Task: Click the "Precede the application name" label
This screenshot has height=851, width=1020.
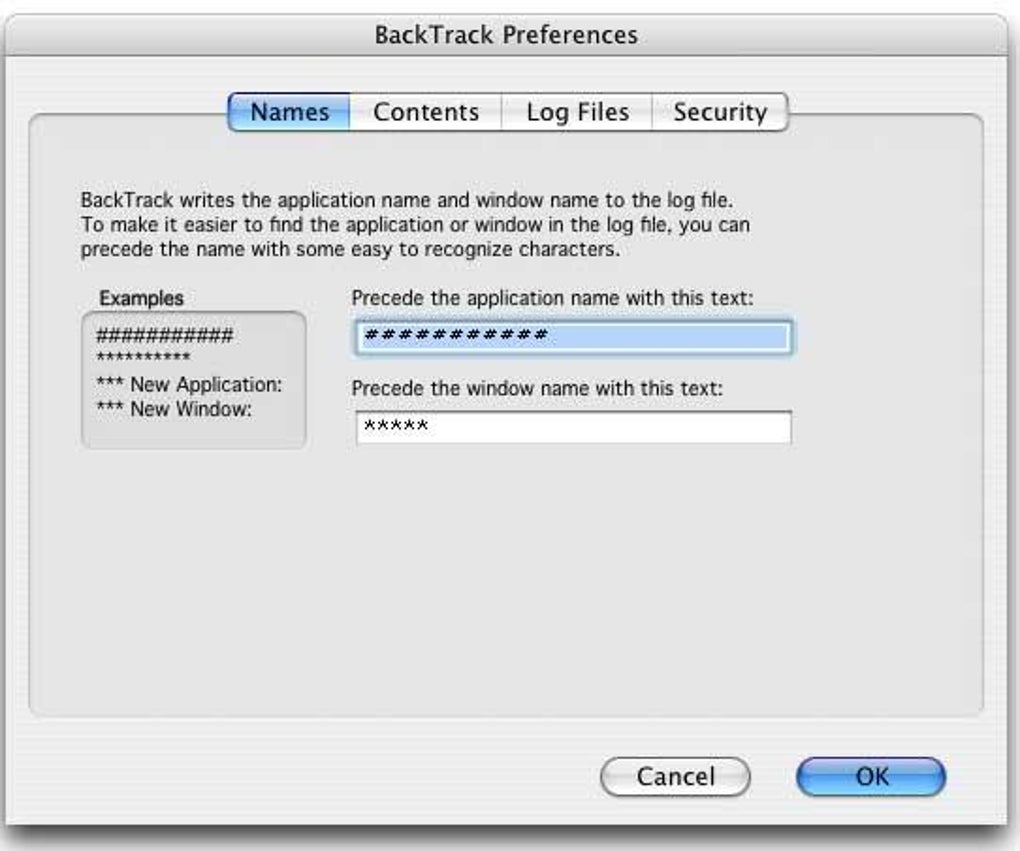Action: pyautogui.click(x=552, y=297)
